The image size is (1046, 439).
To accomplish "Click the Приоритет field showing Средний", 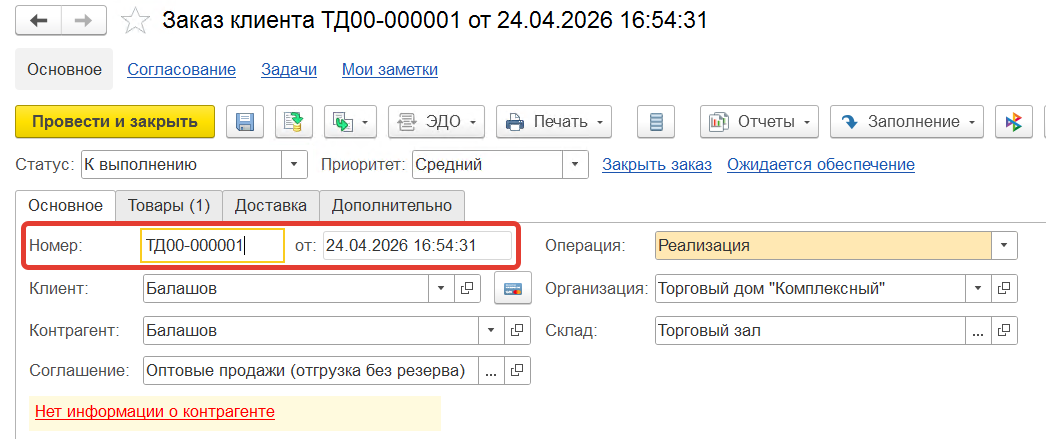I will (488, 164).
